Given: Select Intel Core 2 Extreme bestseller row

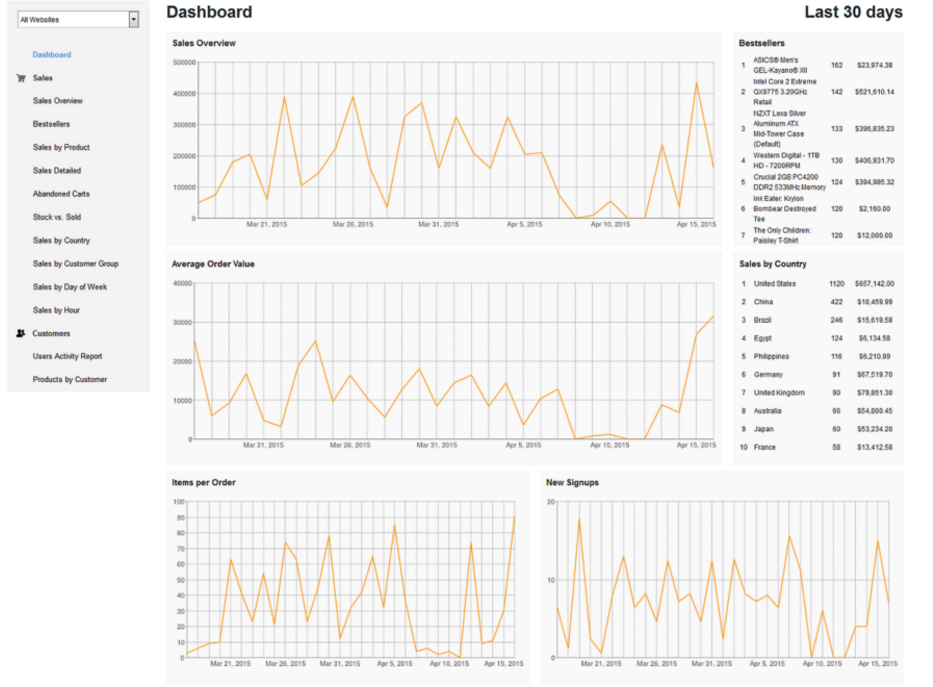Looking at the screenshot, I should click(818, 92).
